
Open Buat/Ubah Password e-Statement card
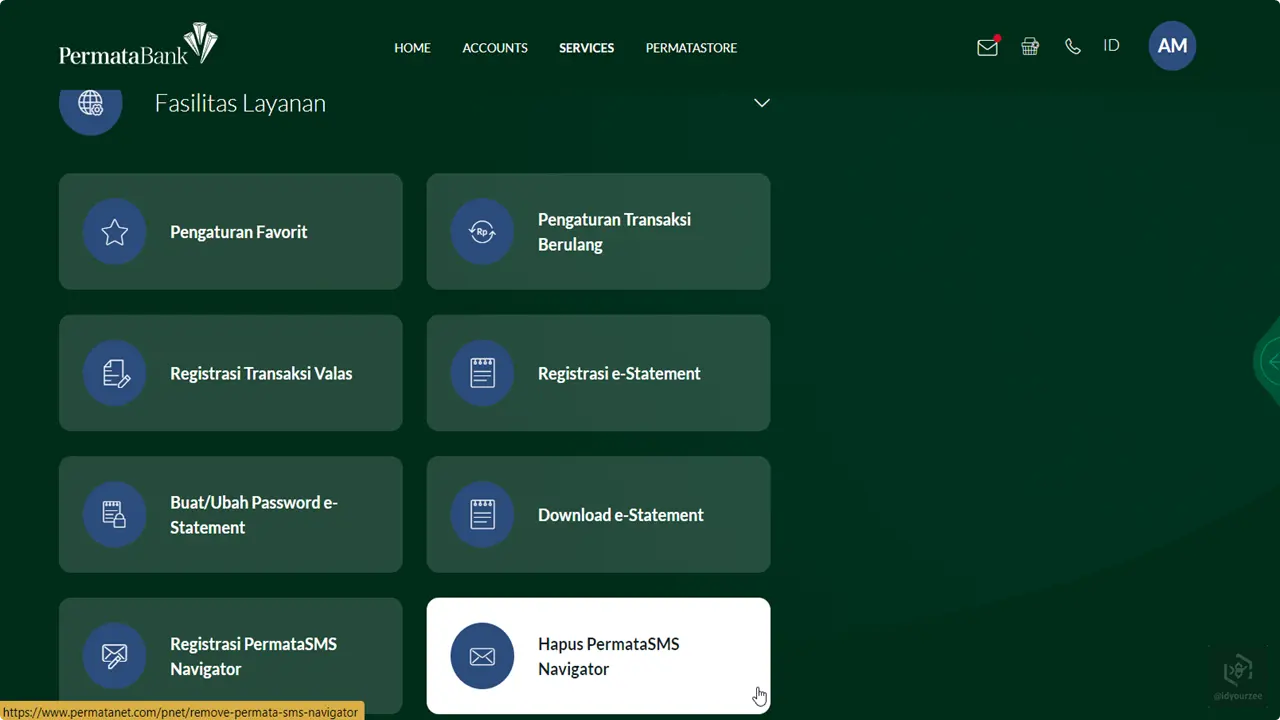point(231,515)
